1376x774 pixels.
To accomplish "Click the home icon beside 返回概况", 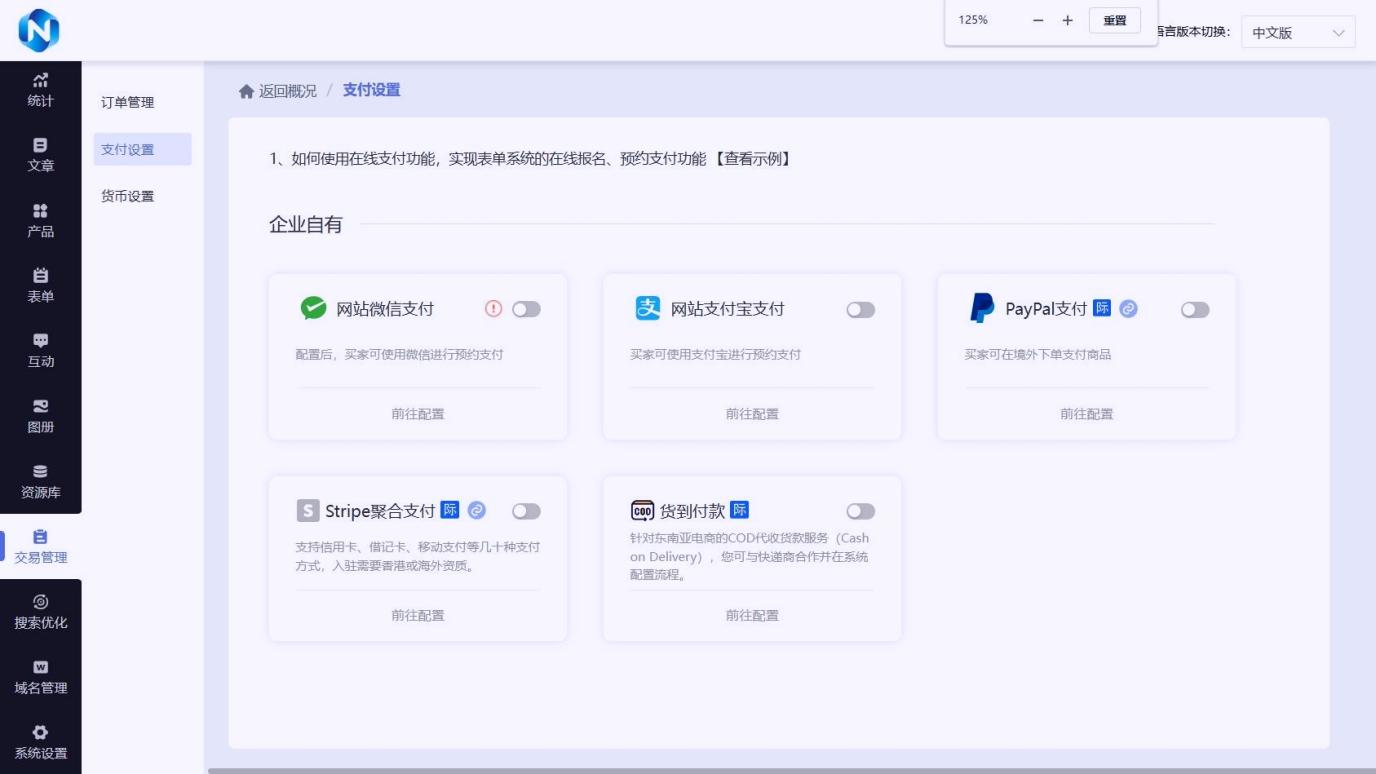I will pyautogui.click(x=246, y=91).
